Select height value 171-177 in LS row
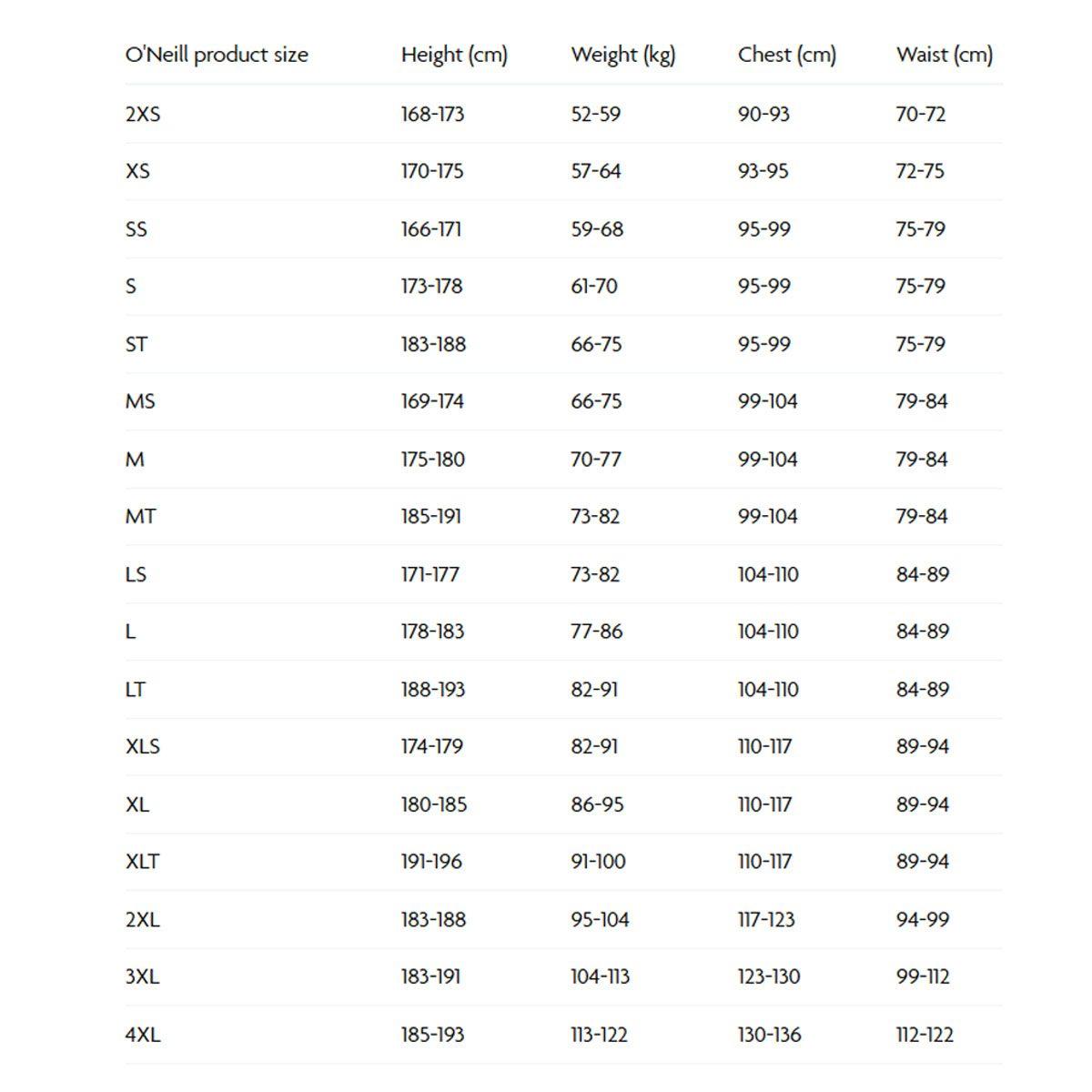This screenshot has height=1092, width=1092. (430, 574)
